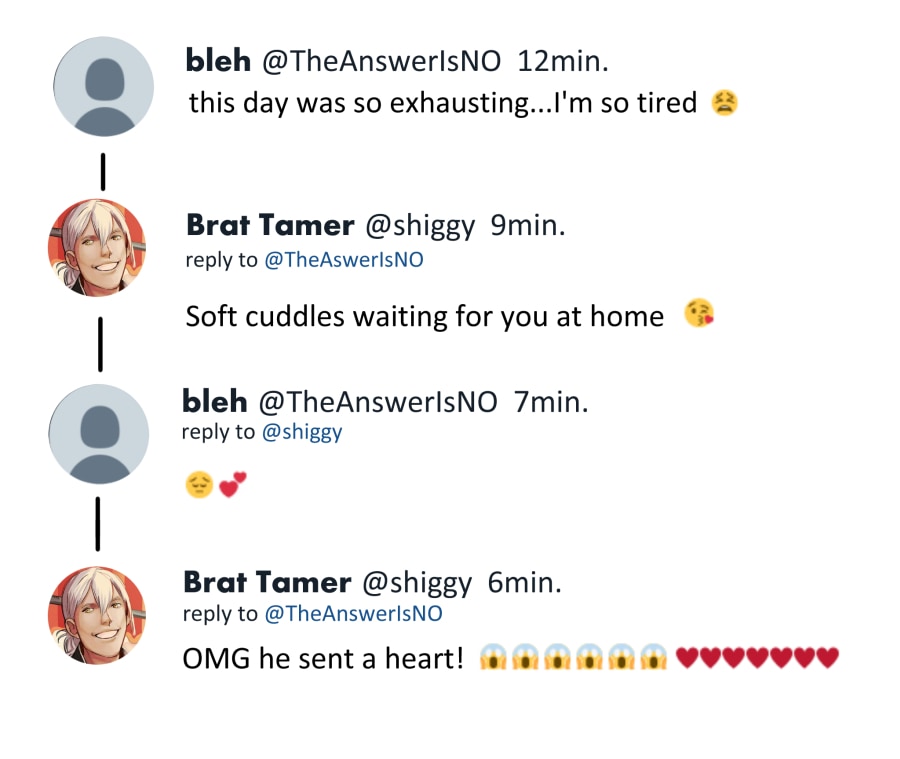The image size is (900, 759).
Task: Open the "Brat Tamer" name on the 9min tweet
Action: (270, 226)
